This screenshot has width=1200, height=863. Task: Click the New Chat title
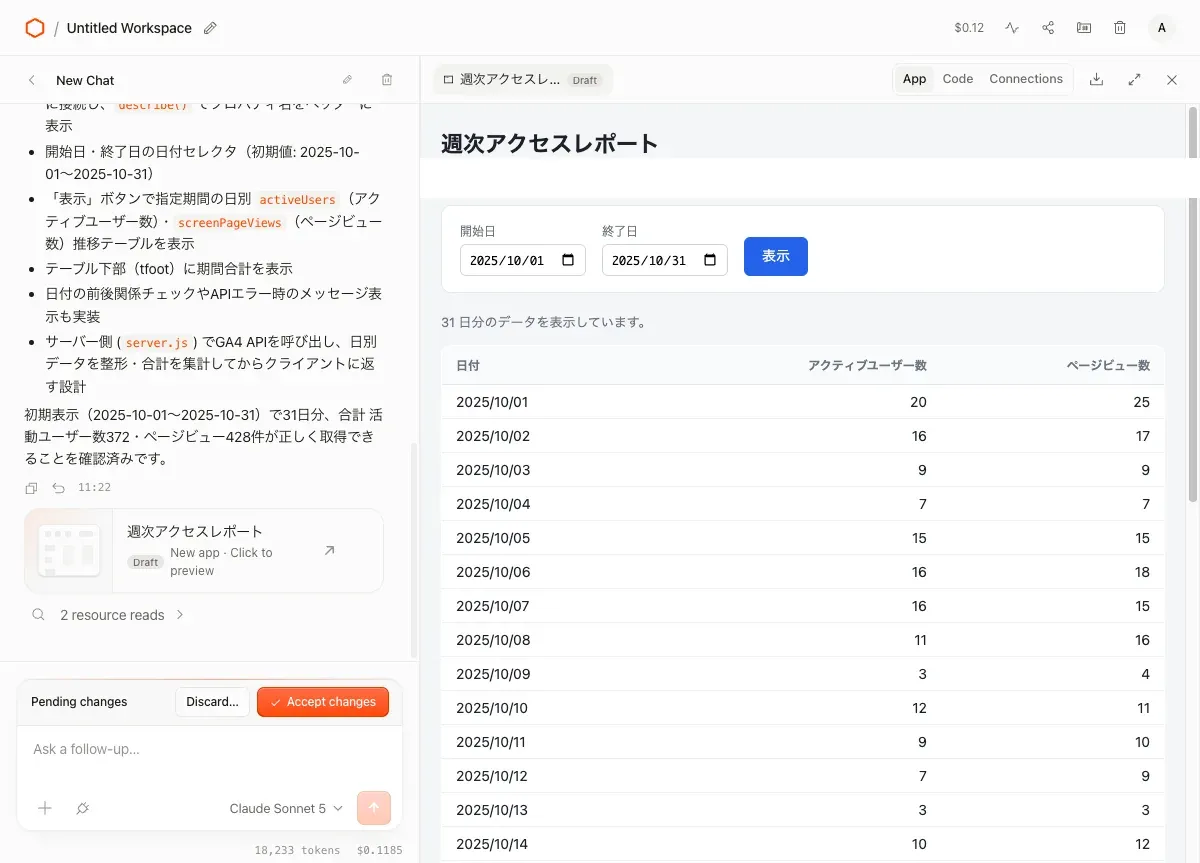pos(85,80)
